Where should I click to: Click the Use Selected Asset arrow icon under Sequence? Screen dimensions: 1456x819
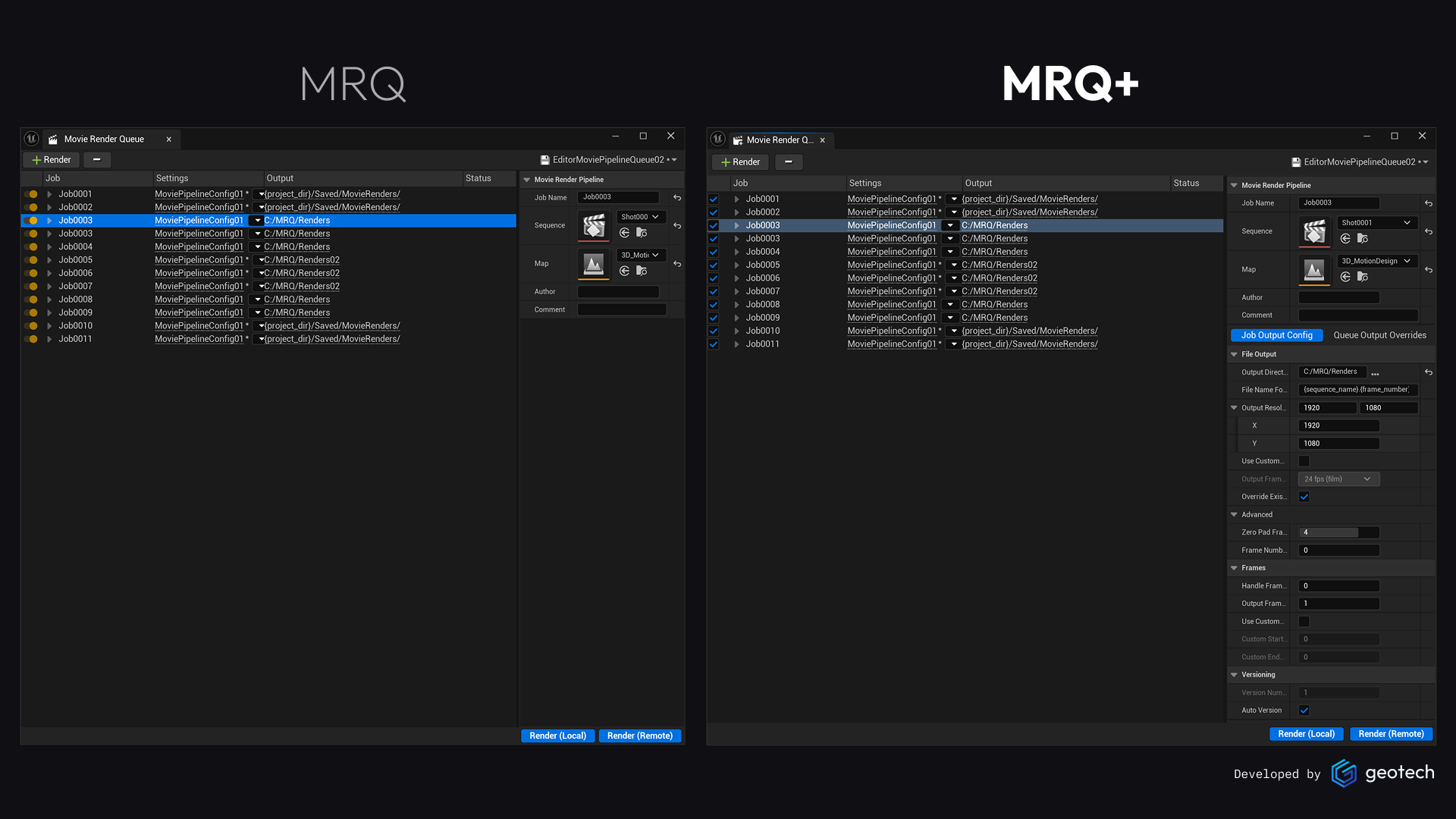tap(1345, 238)
